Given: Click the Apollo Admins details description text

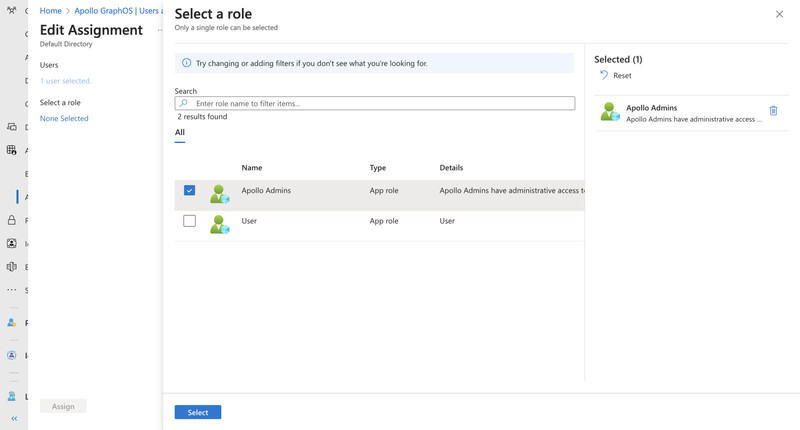Looking at the screenshot, I should 512,190.
